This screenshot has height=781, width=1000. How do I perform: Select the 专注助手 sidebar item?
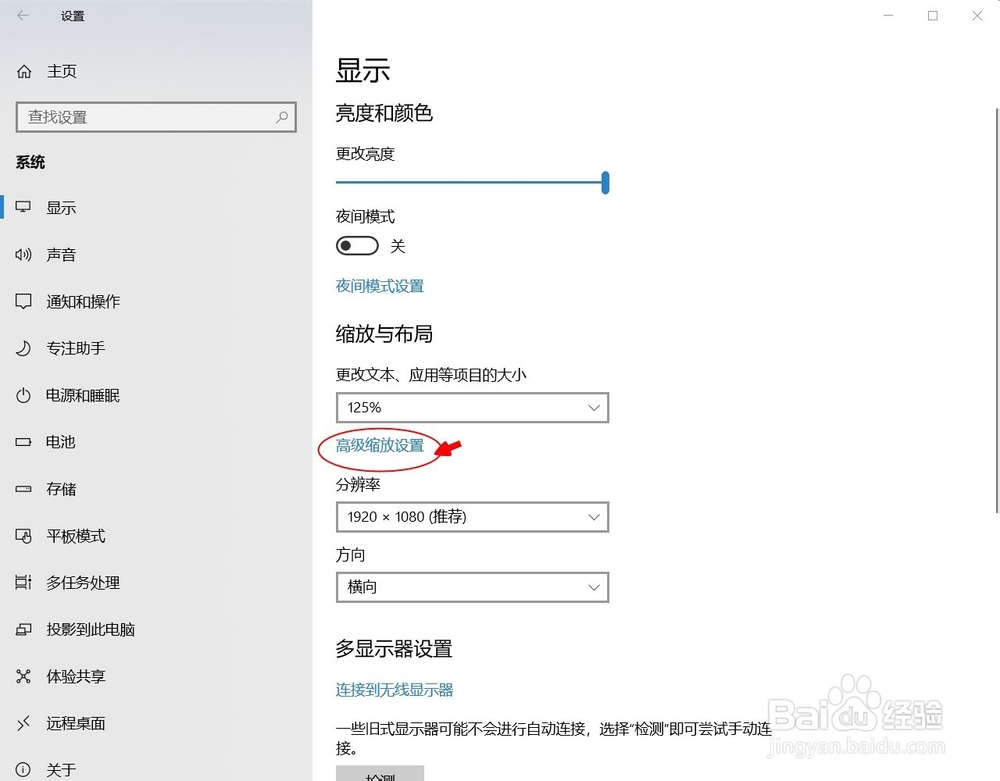point(75,348)
